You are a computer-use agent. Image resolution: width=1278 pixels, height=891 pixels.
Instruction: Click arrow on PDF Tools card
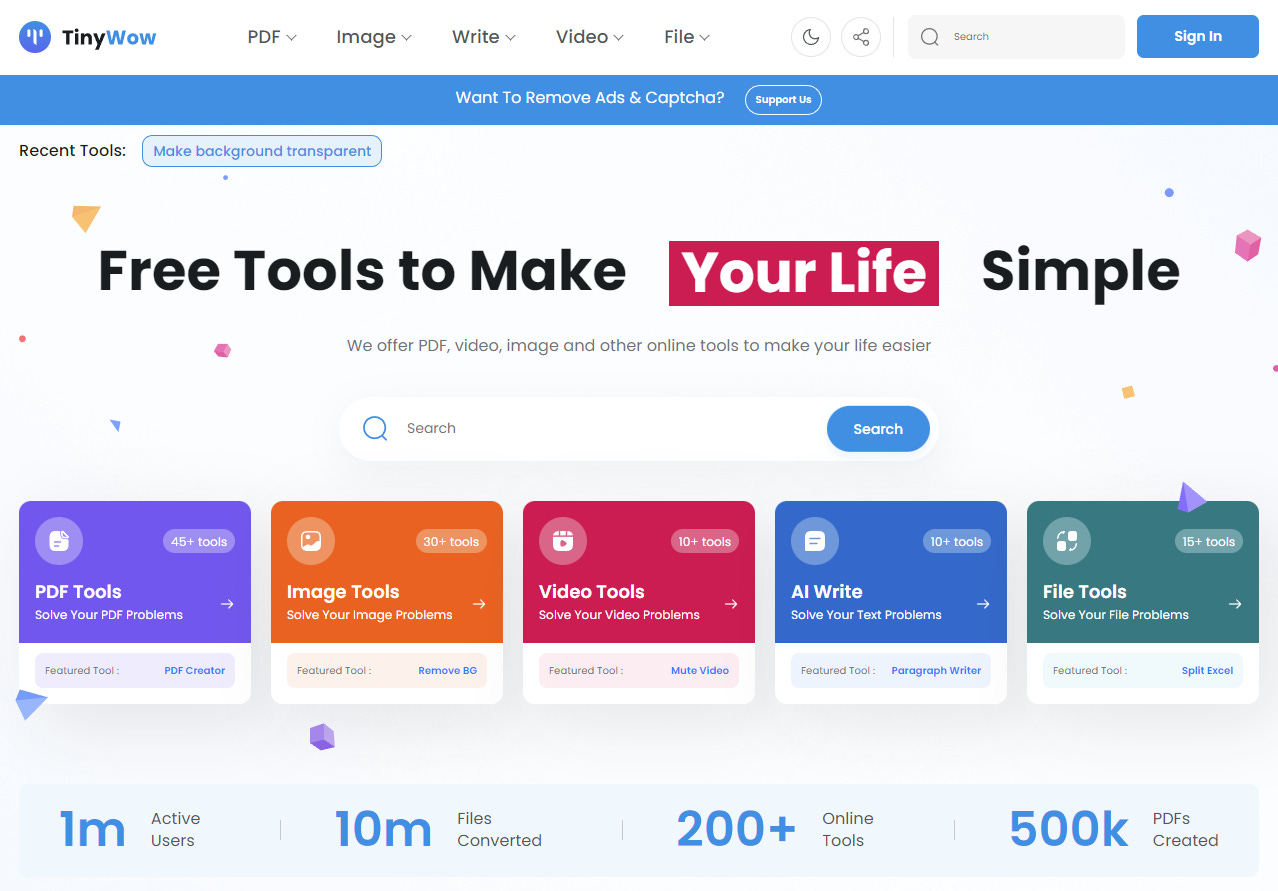point(227,604)
